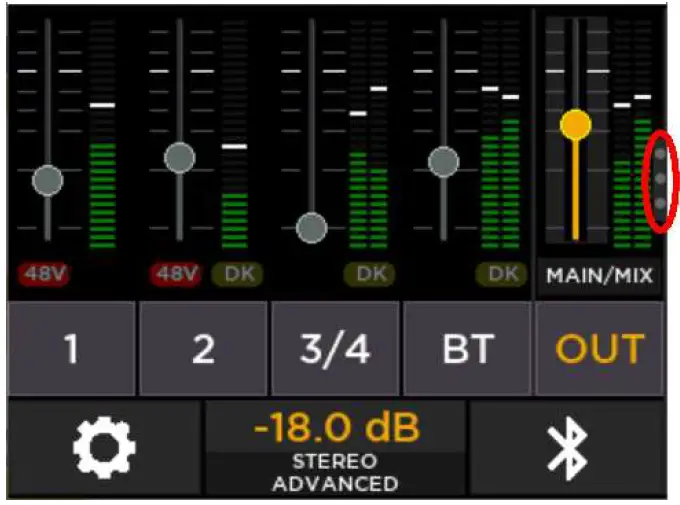Click the channel 2 fader knob

(180, 158)
